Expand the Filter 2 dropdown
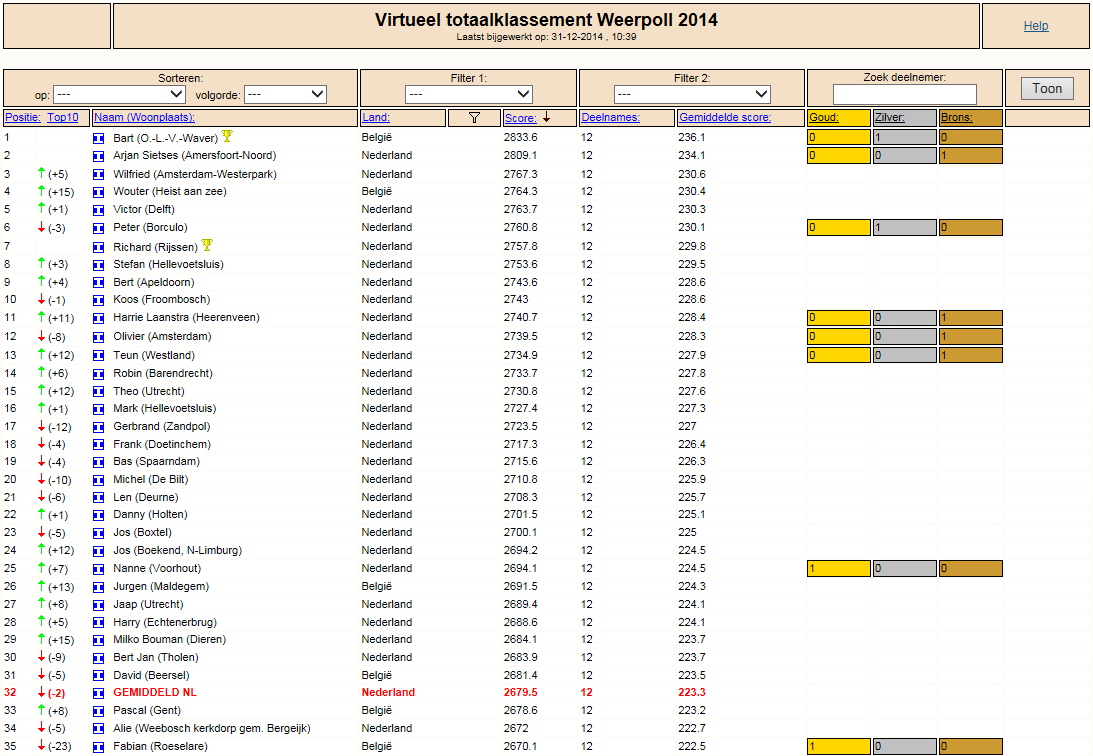Image resolution: width=1093 pixels, height=756 pixels. [x=692, y=94]
